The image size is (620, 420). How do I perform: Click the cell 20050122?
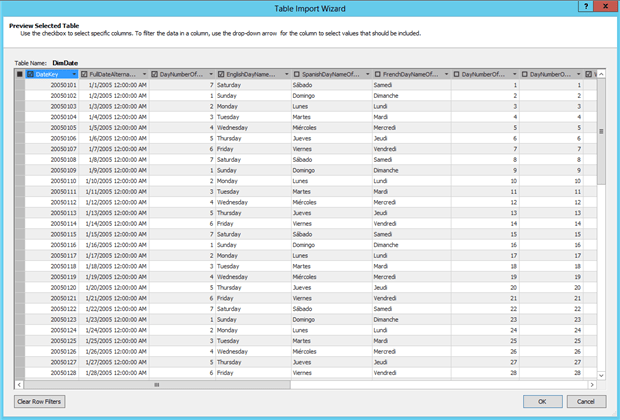[x=52, y=309]
